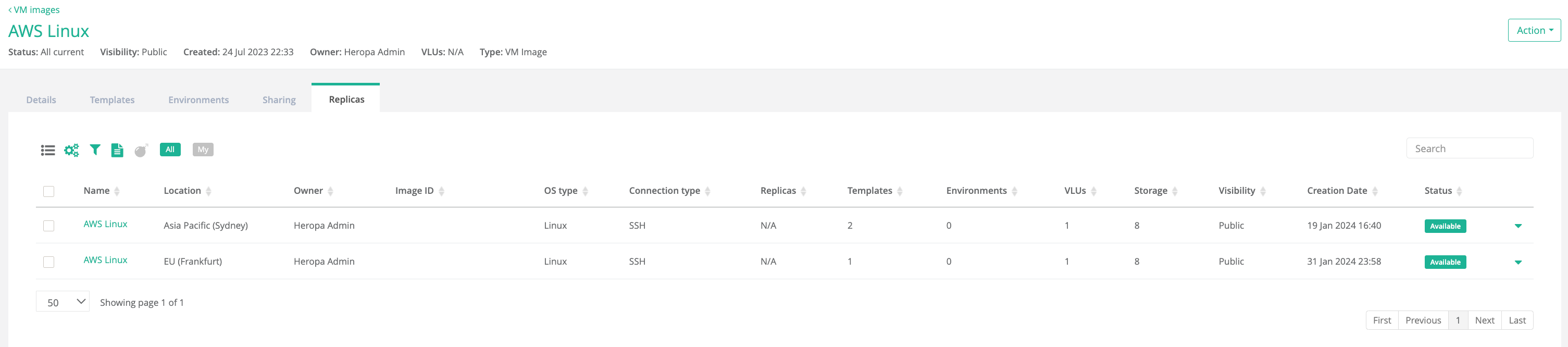
Task: Click the My filter button
Action: coord(203,150)
